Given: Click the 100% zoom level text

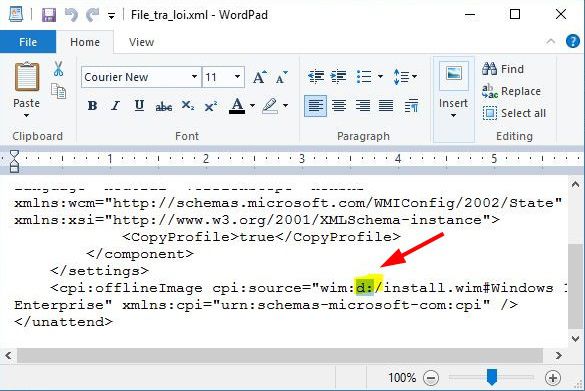Looking at the screenshot, I should click(x=402, y=378).
